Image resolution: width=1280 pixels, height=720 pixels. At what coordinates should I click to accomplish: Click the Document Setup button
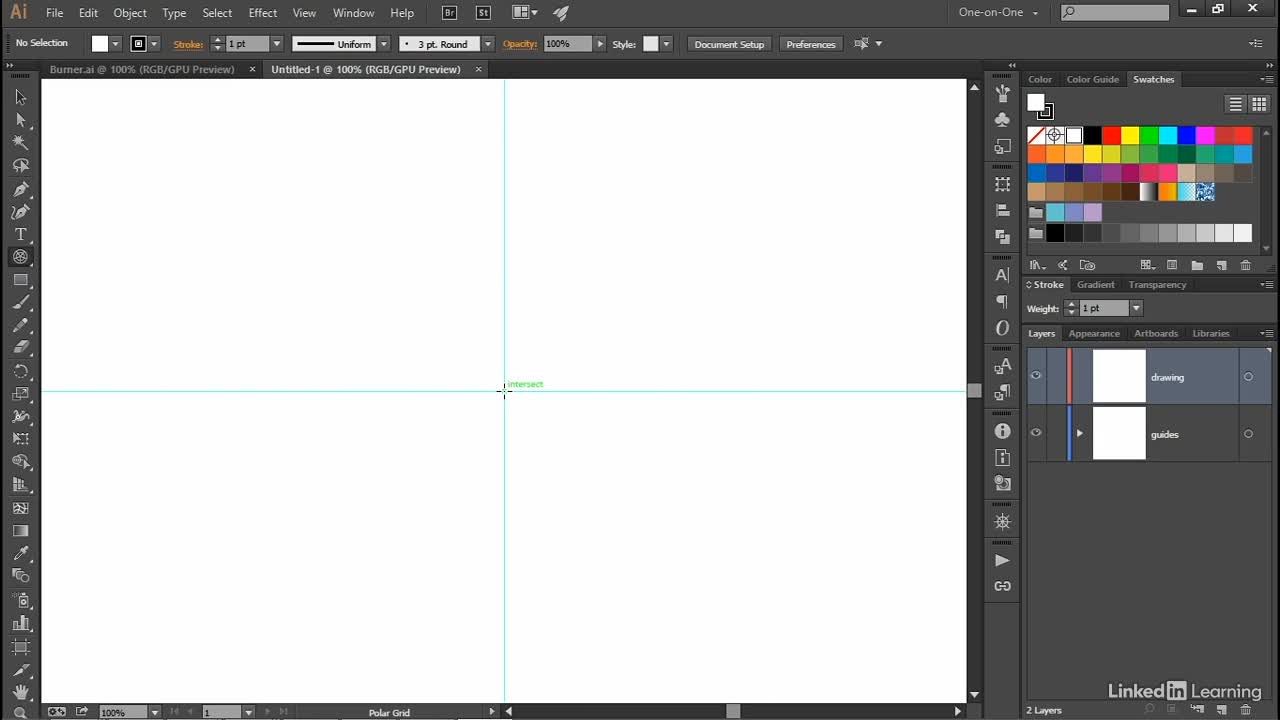coord(729,44)
